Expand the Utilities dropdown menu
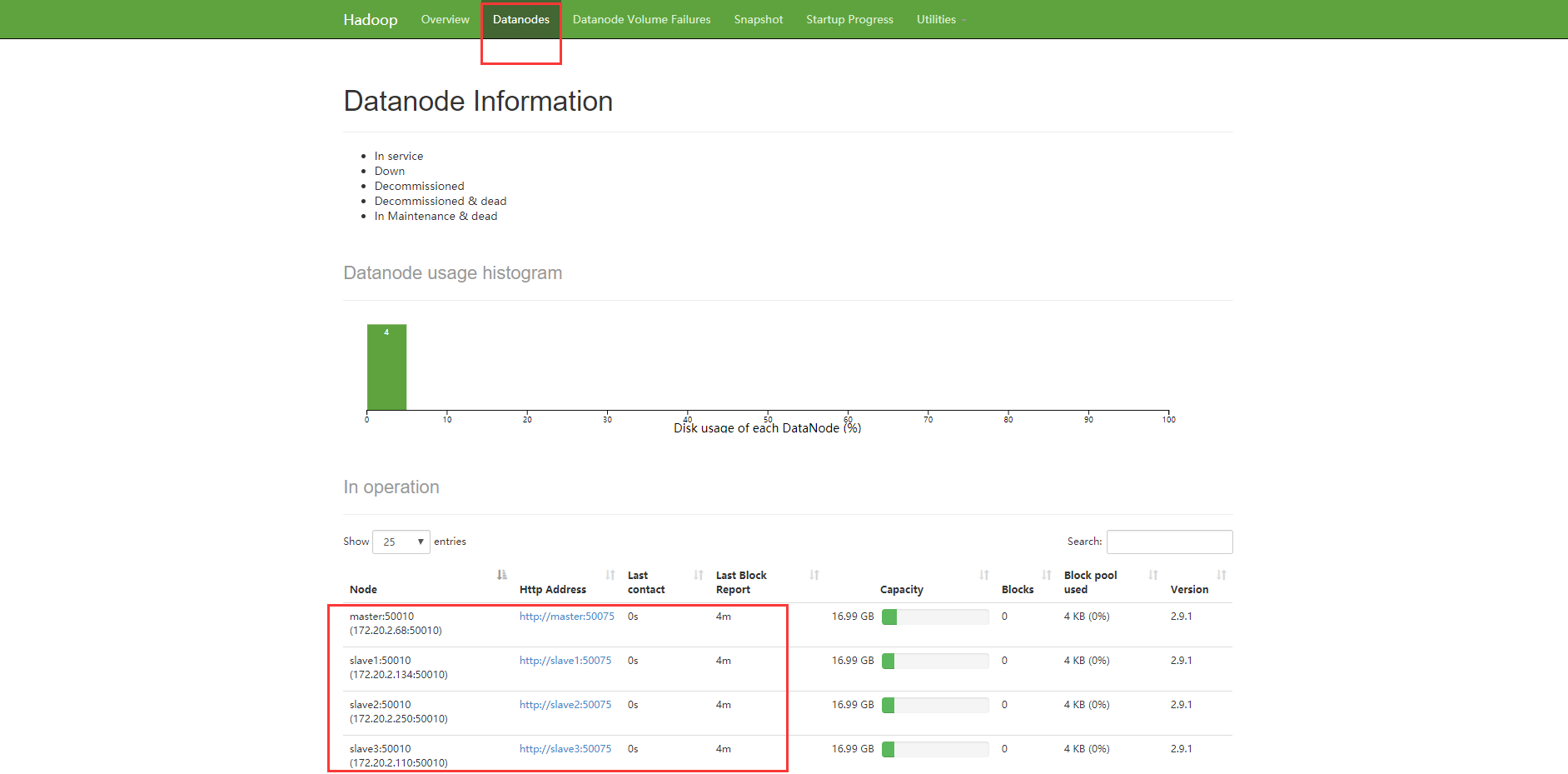This screenshot has width=1568, height=774. click(941, 19)
